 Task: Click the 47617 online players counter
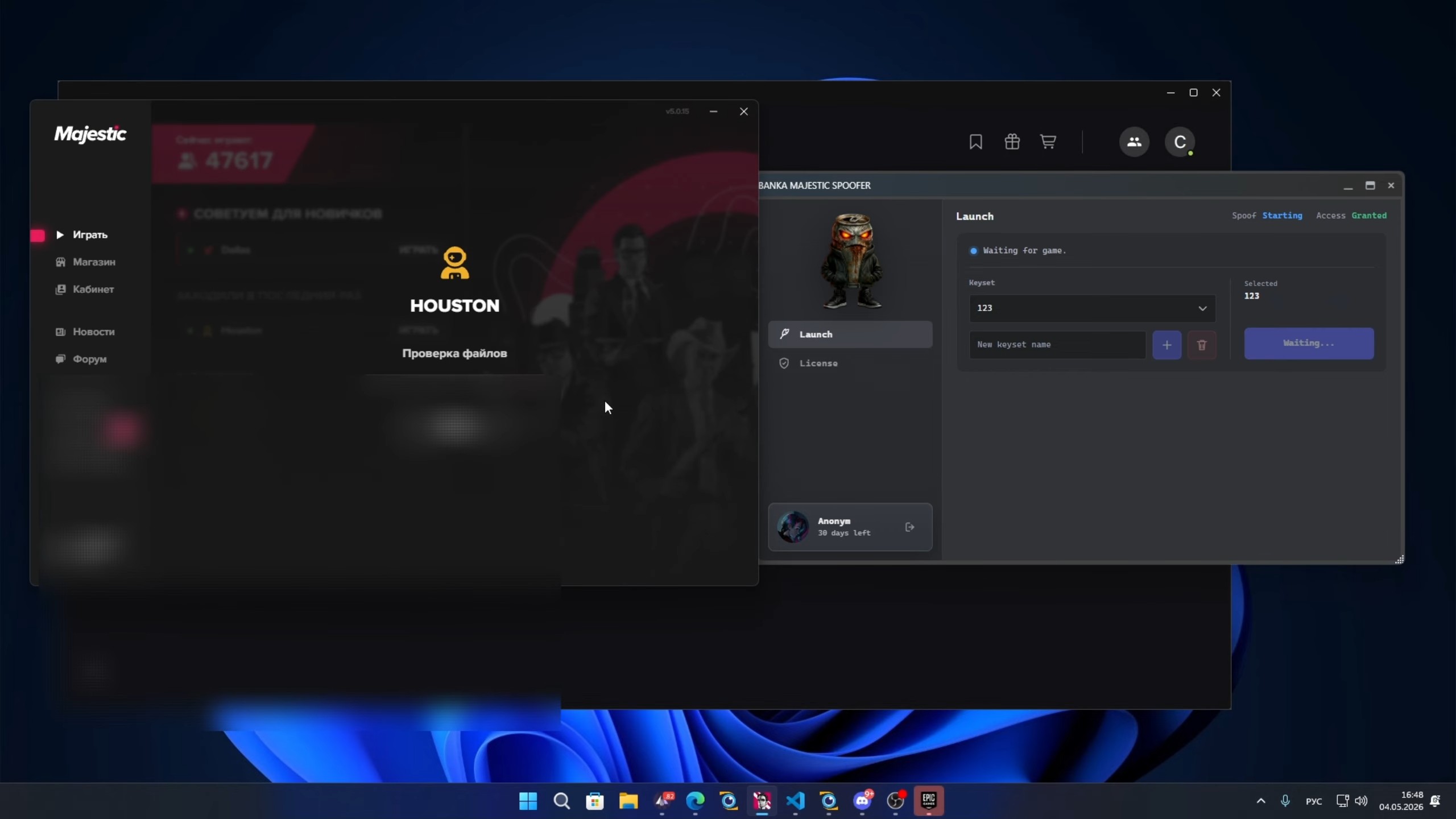[x=226, y=160]
